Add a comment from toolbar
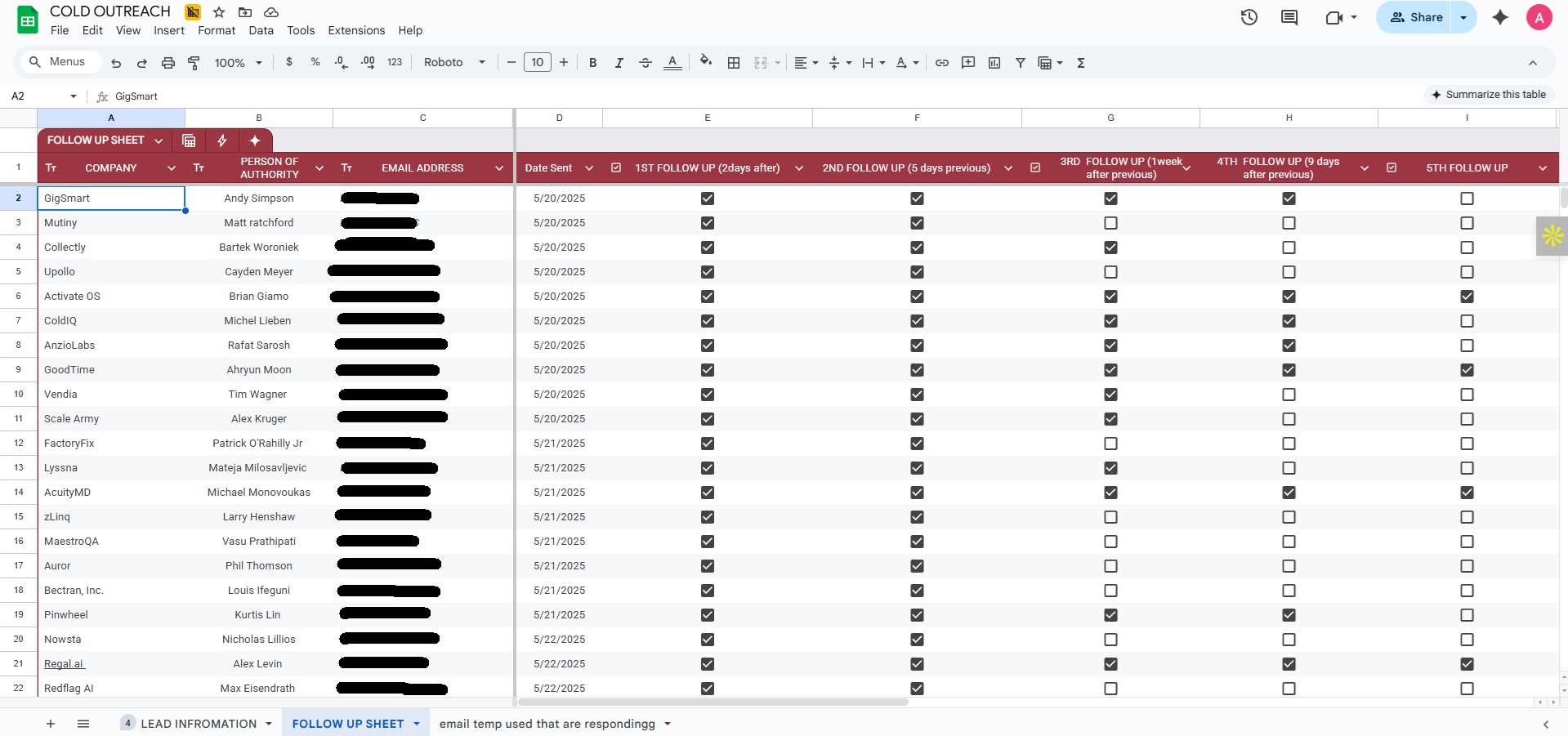The height and width of the screenshot is (736, 1568). (968, 63)
